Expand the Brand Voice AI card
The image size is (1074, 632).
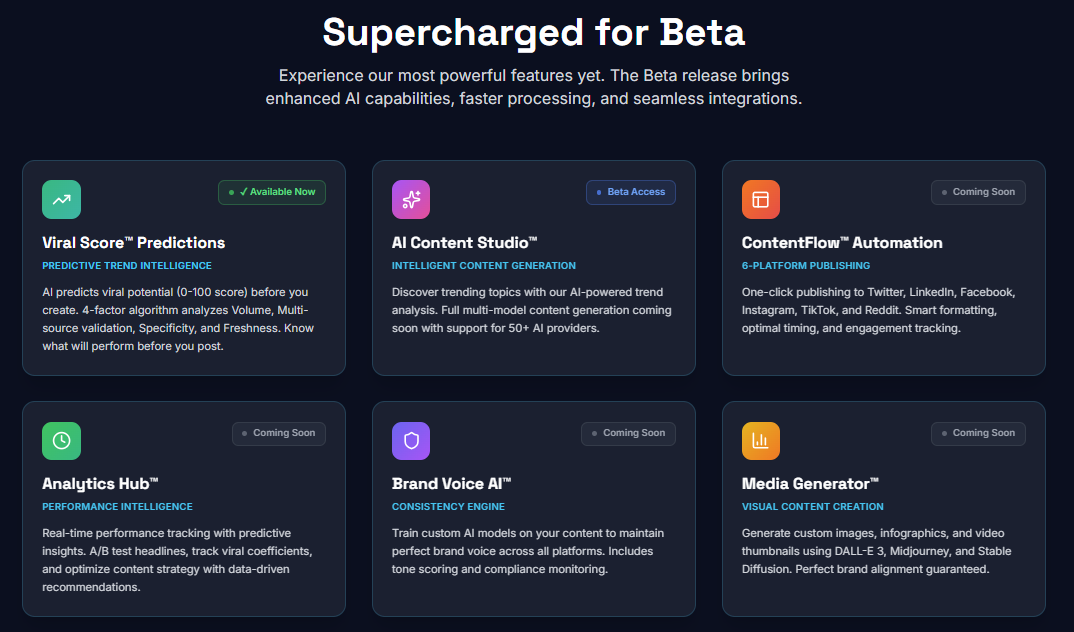point(533,509)
